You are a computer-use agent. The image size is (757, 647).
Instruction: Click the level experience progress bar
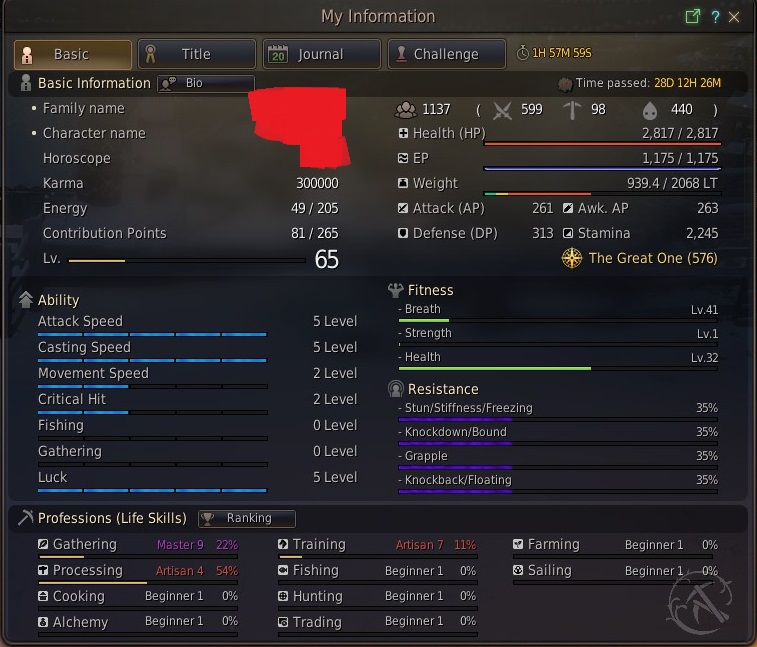coord(187,261)
